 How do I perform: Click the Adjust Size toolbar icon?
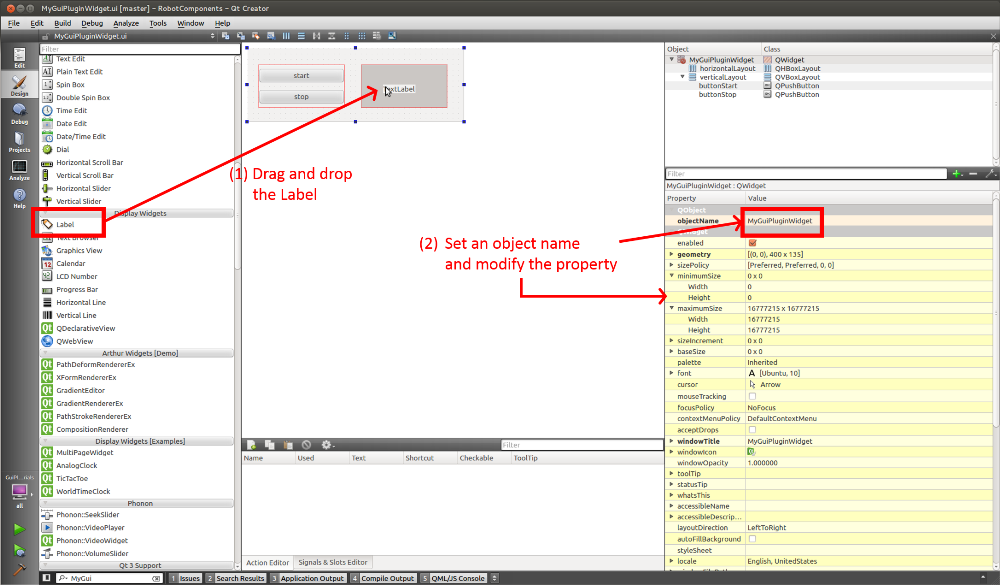(392, 36)
